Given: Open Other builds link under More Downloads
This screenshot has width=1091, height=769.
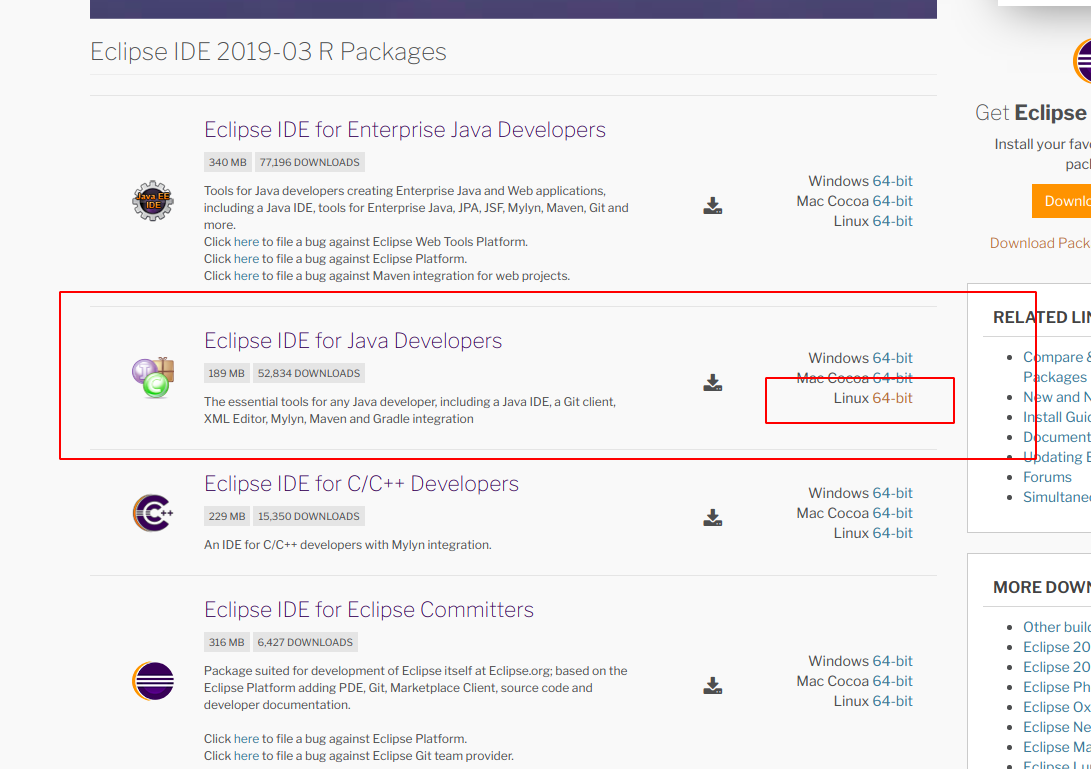Looking at the screenshot, I should tap(1057, 627).
